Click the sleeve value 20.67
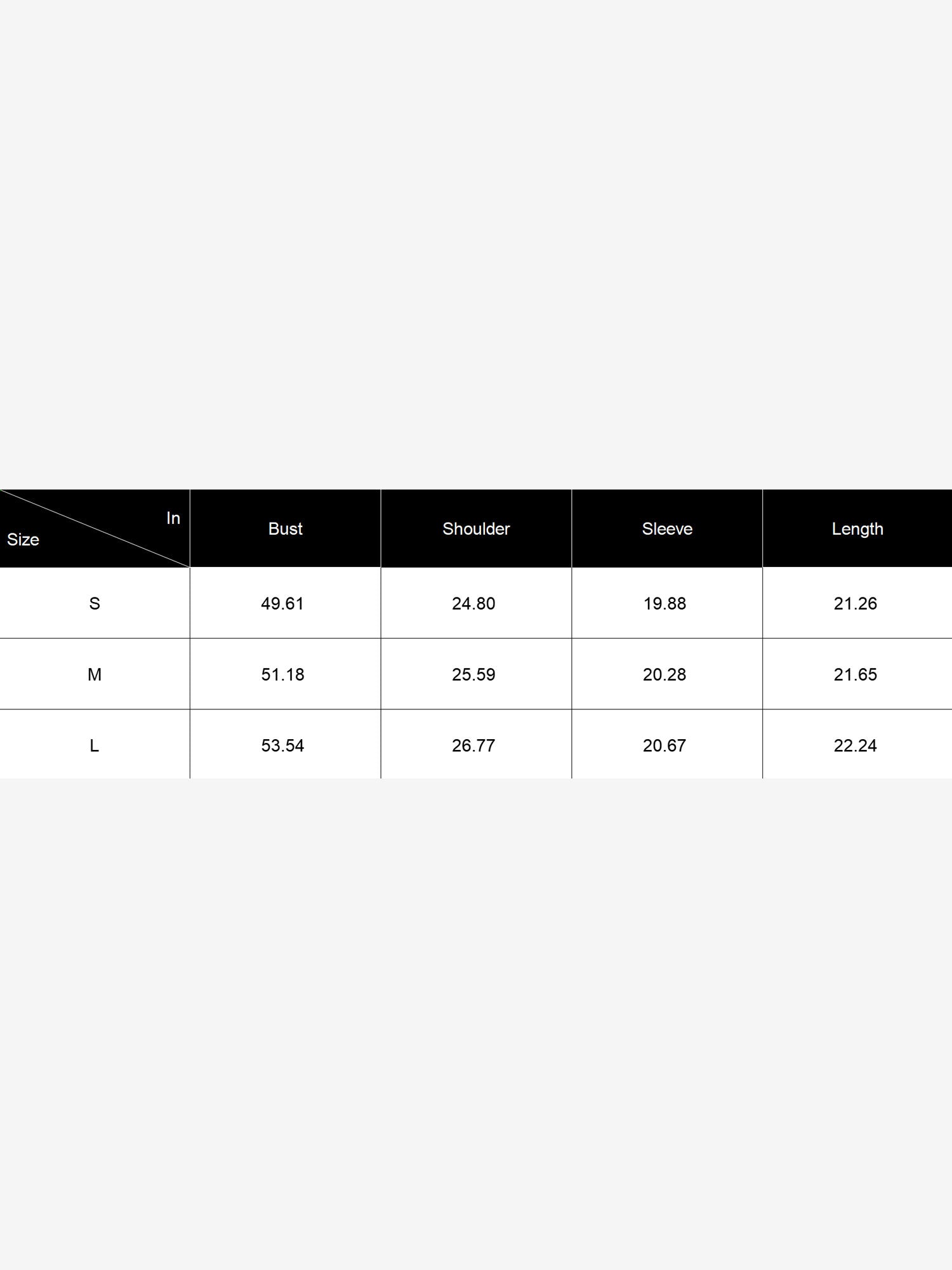The width and height of the screenshot is (952, 1270). point(664,745)
